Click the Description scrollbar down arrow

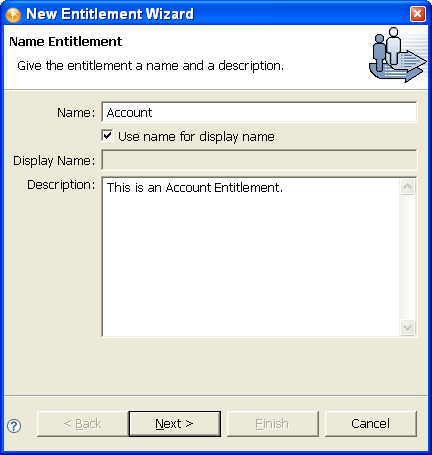tap(408, 327)
